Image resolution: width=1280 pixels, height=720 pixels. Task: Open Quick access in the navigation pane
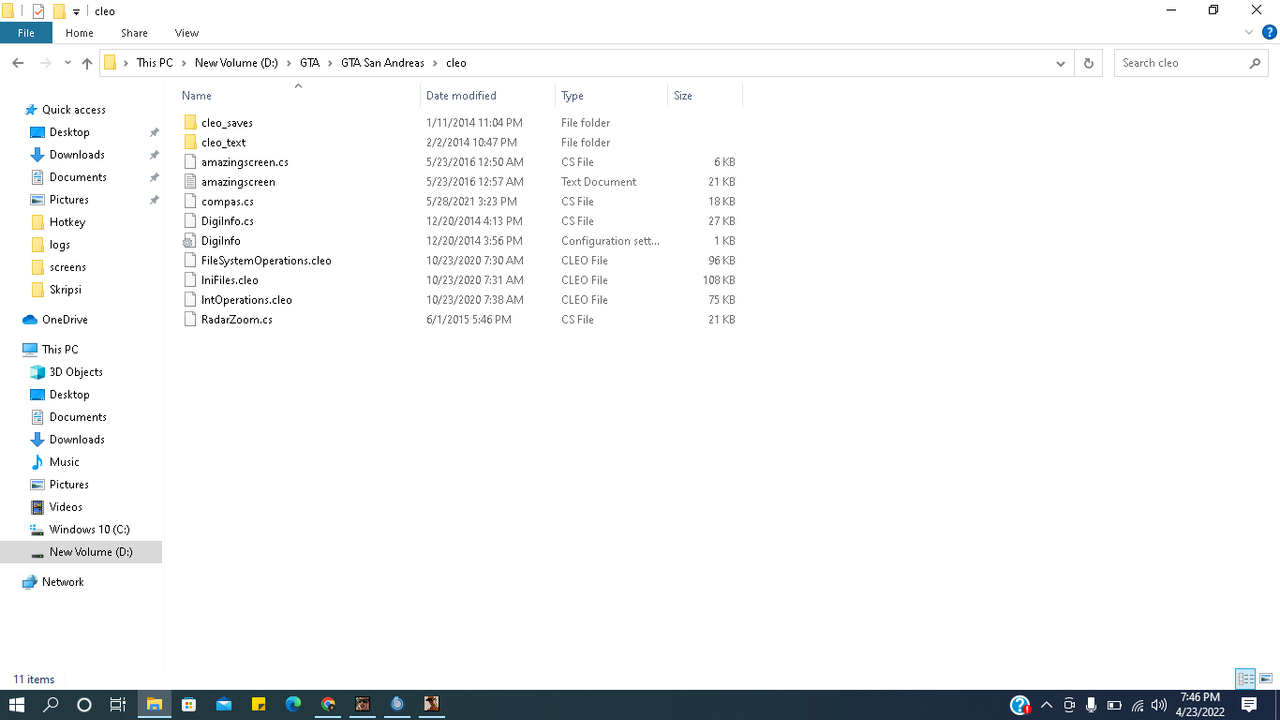pyautogui.click(x=73, y=110)
